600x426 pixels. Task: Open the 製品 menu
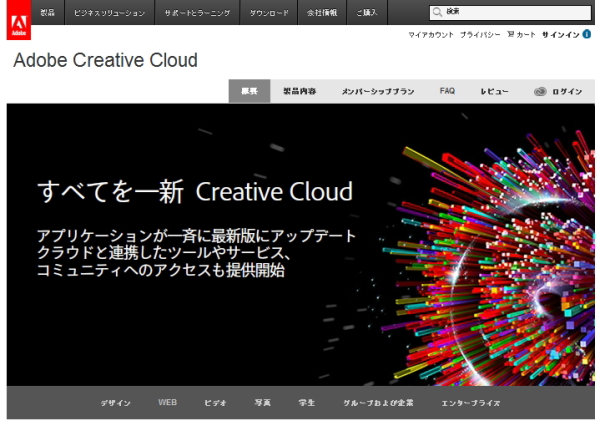(47, 13)
